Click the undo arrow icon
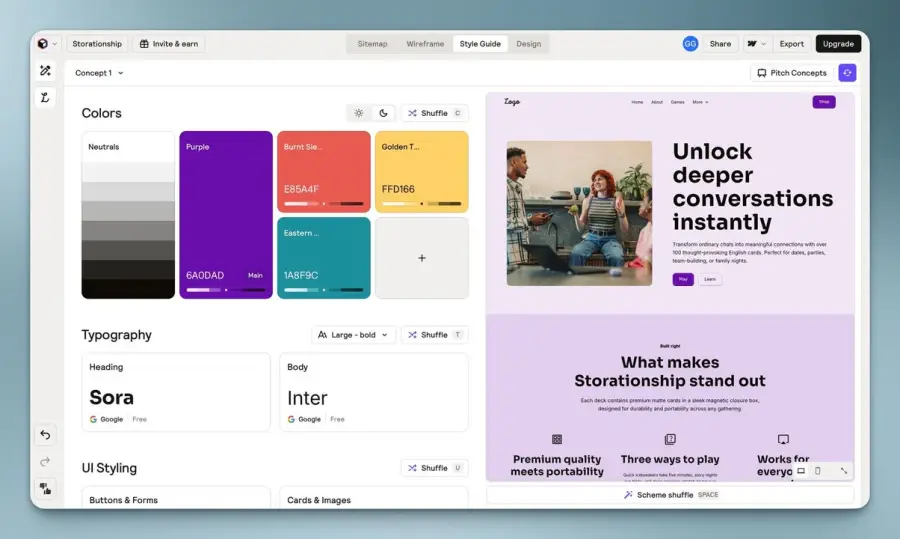Viewport: 900px width, 539px height. tap(45, 435)
